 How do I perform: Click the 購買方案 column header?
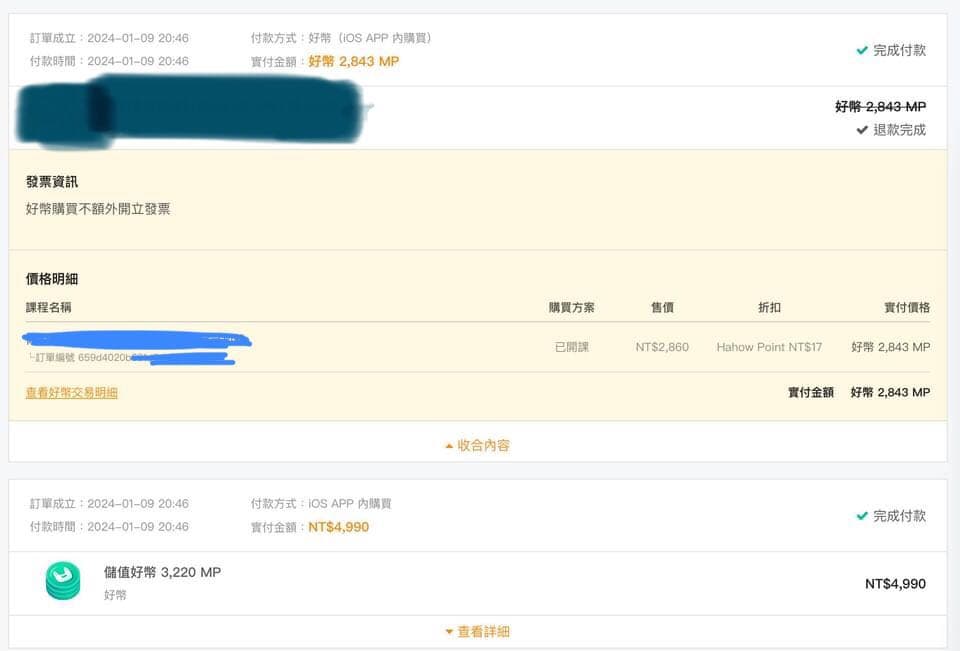click(x=571, y=307)
